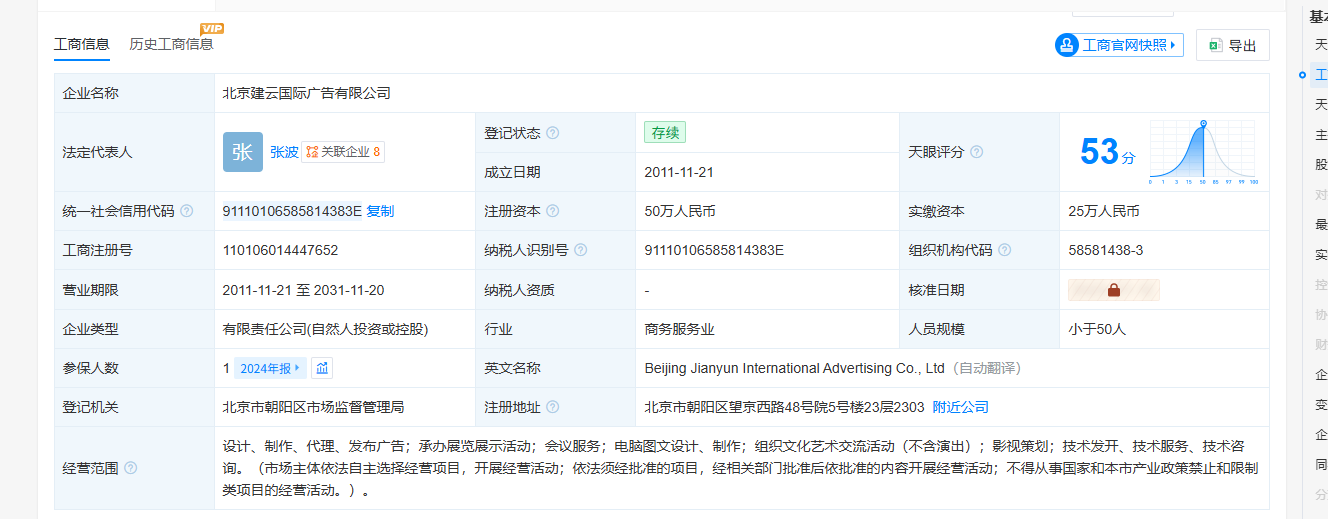1328x519 pixels.
Task: Click the 张 legal representative avatar
Action: pyautogui.click(x=242, y=152)
